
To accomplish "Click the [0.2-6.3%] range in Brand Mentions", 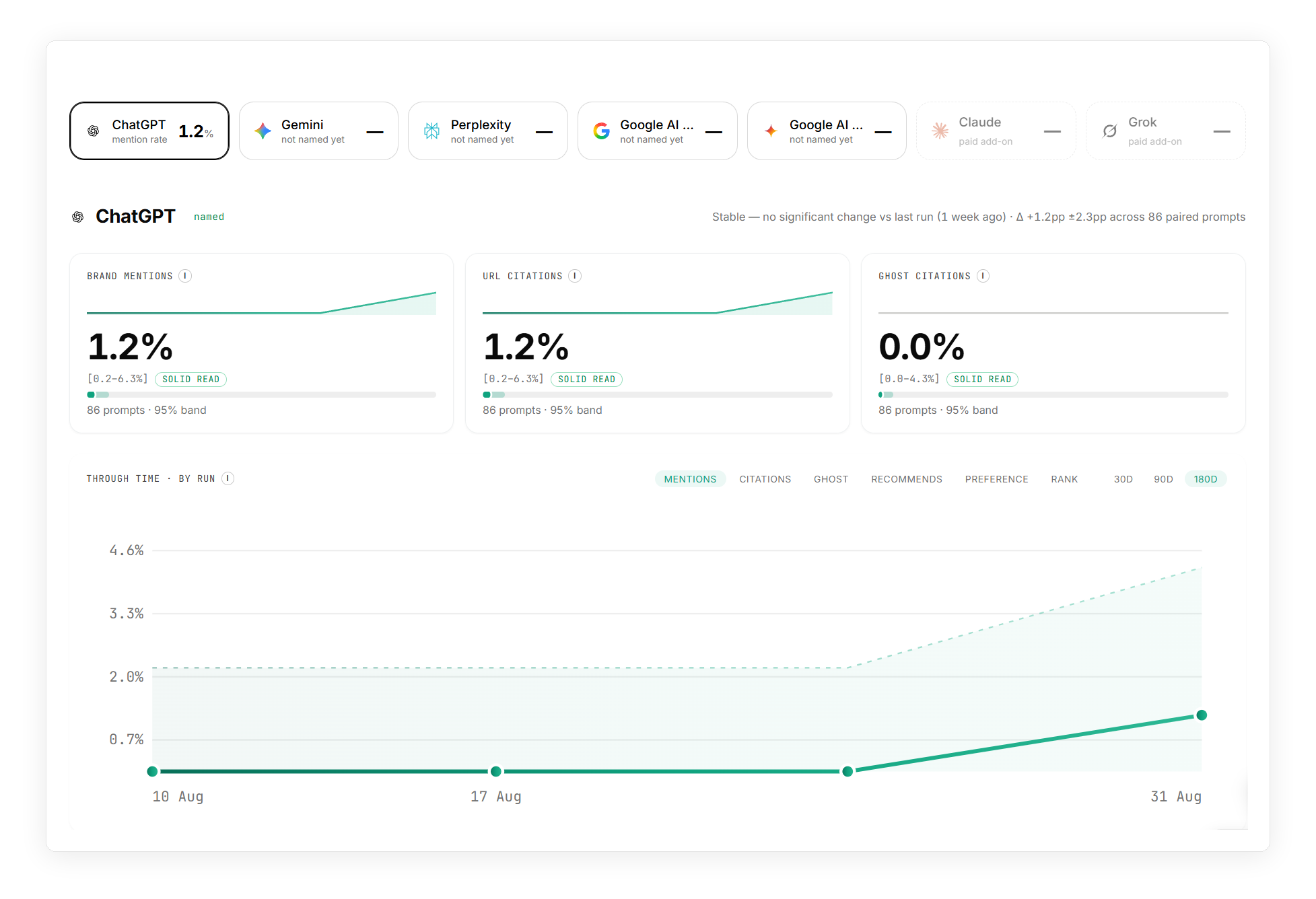I will [x=118, y=379].
